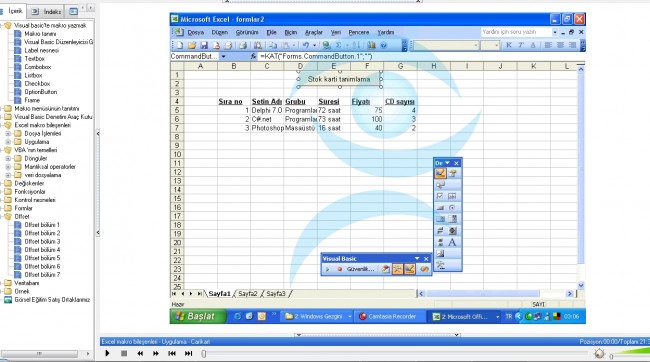Open Properties from Control Toolbox

tap(453, 173)
